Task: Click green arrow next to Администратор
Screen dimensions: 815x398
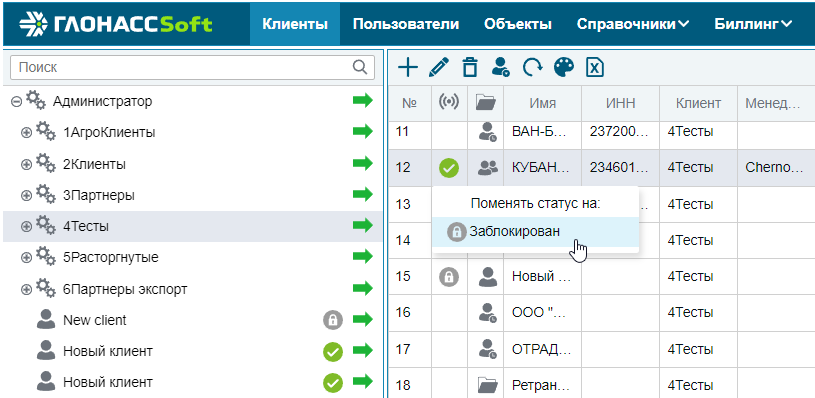Action: pos(363,100)
